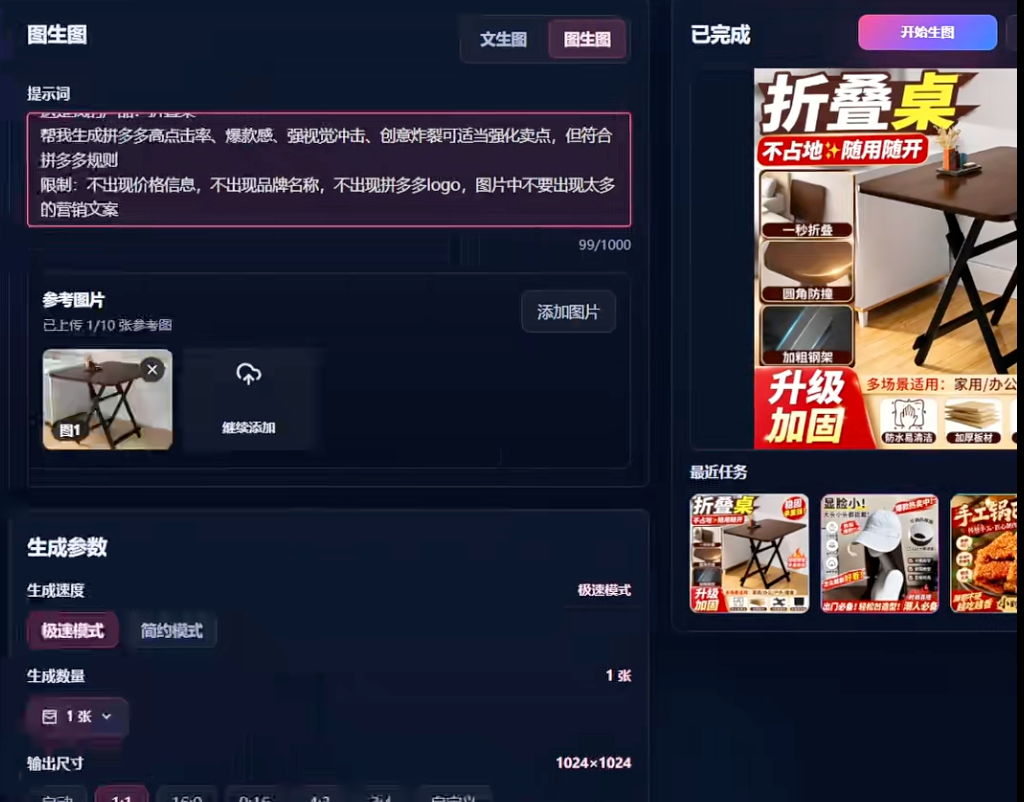The width and height of the screenshot is (1024, 802).
Task: Click the 参考图片 label
Action: pyautogui.click(x=73, y=300)
